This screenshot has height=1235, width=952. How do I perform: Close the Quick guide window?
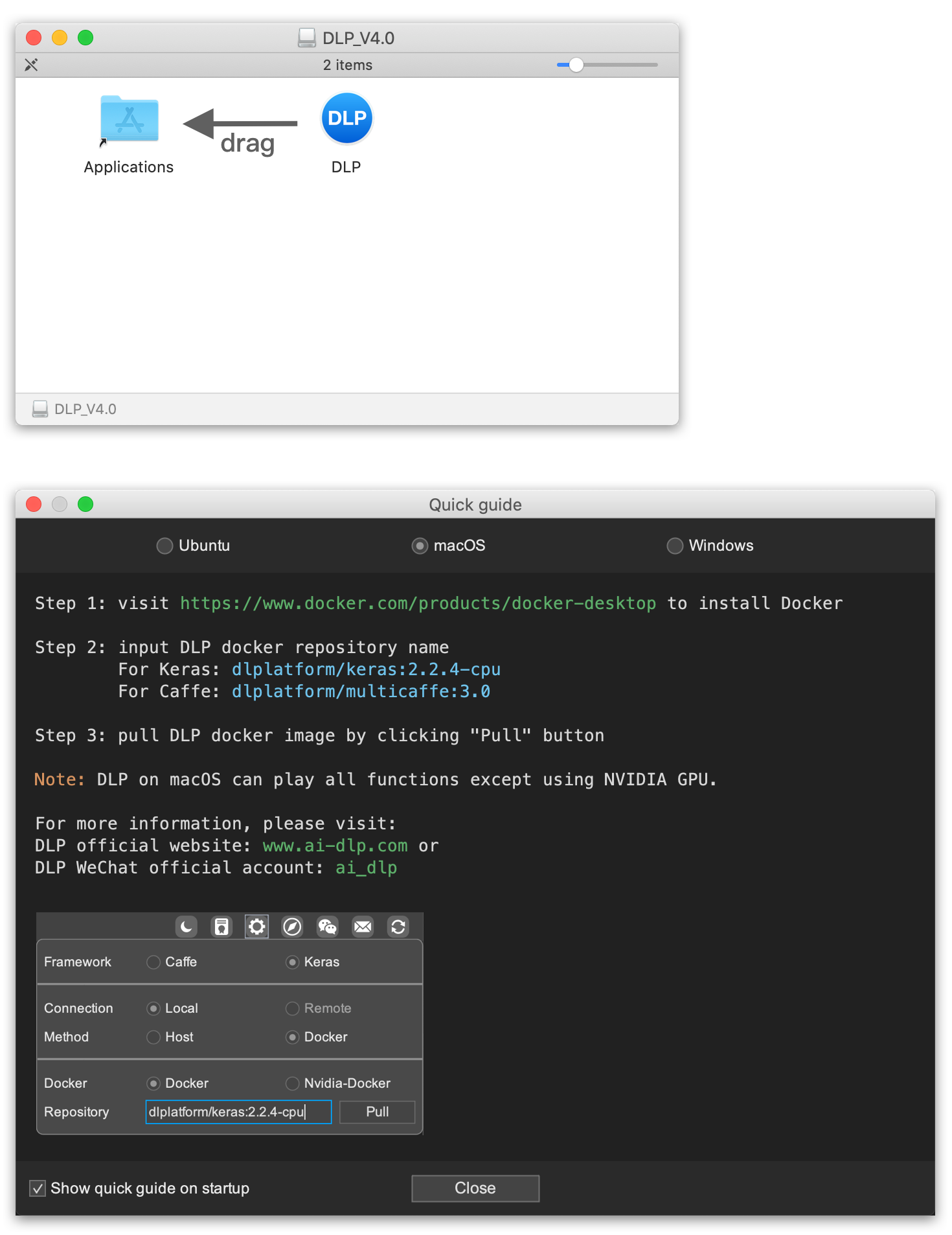point(34,504)
